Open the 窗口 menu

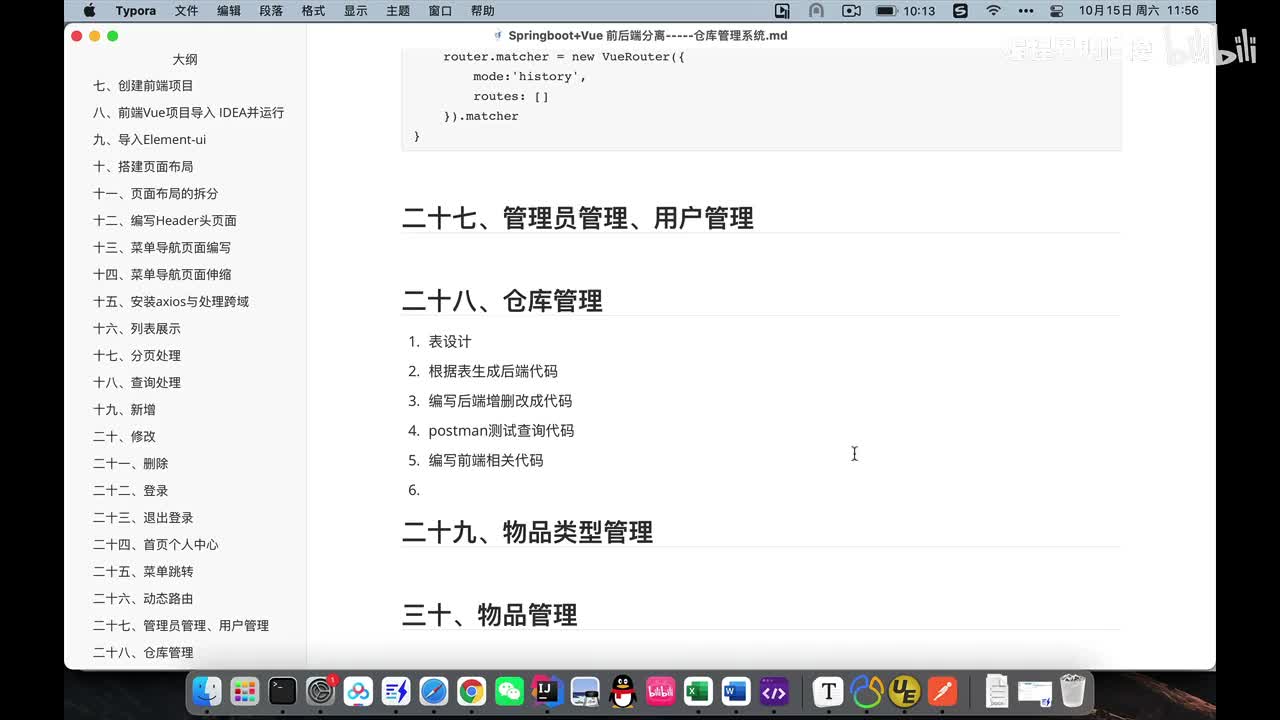pyautogui.click(x=440, y=11)
